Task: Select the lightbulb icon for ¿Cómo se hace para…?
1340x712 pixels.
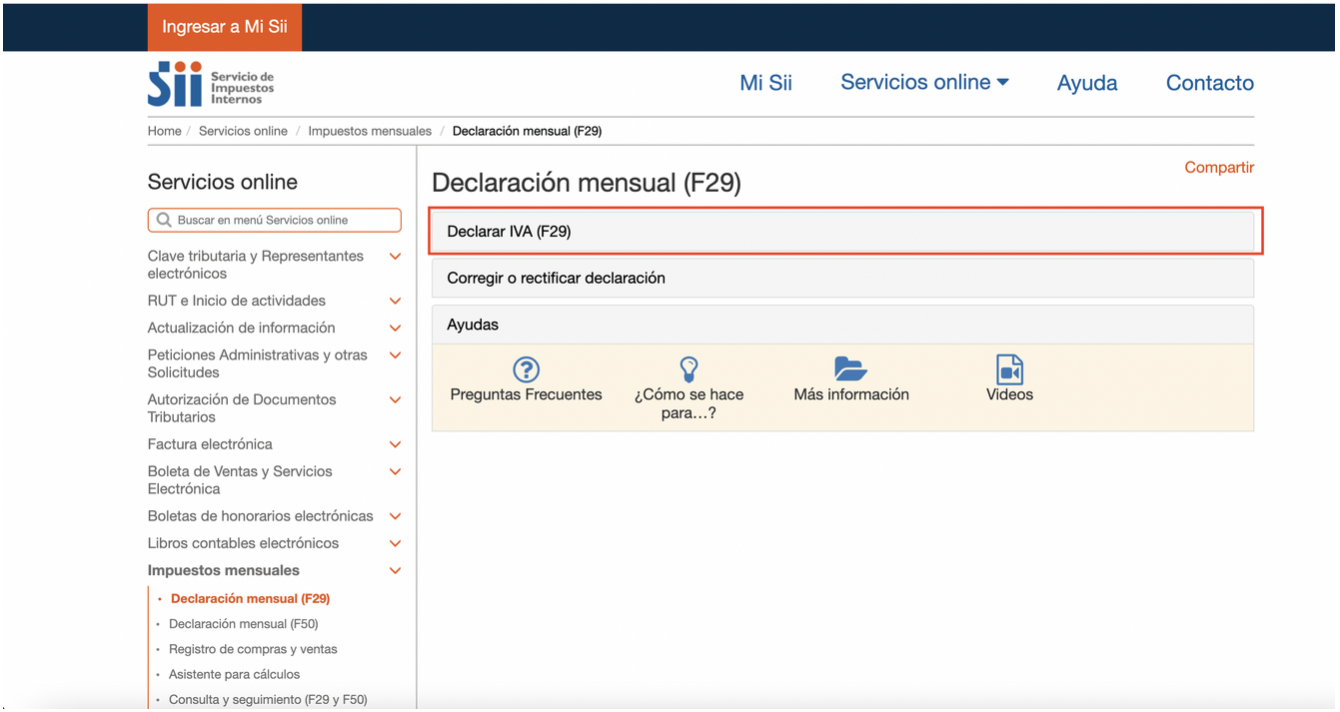Action: coord(687,369)
